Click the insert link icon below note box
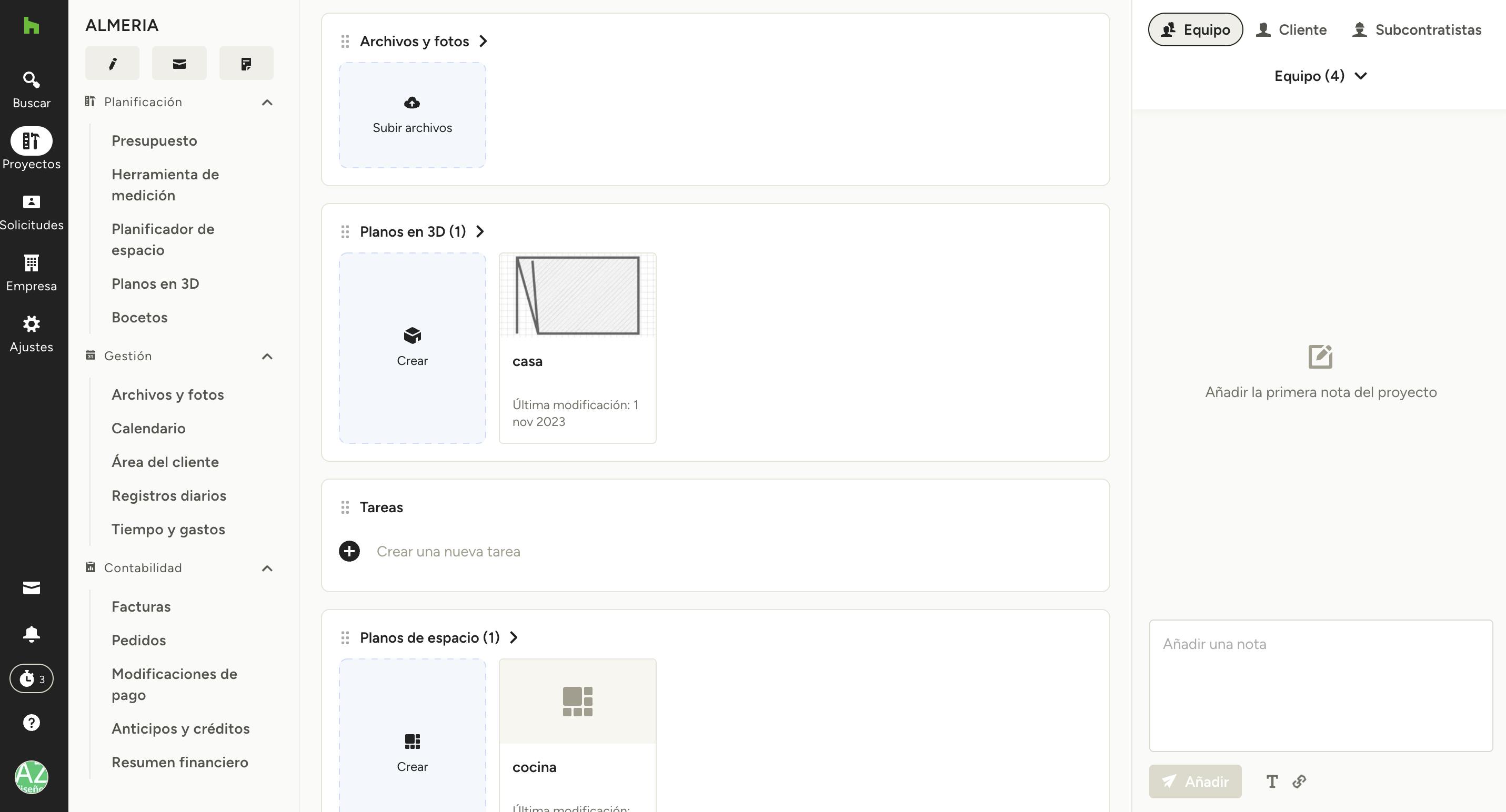Image resolution: width=1506 pixels, height=812 pixels. (1299, 781)
